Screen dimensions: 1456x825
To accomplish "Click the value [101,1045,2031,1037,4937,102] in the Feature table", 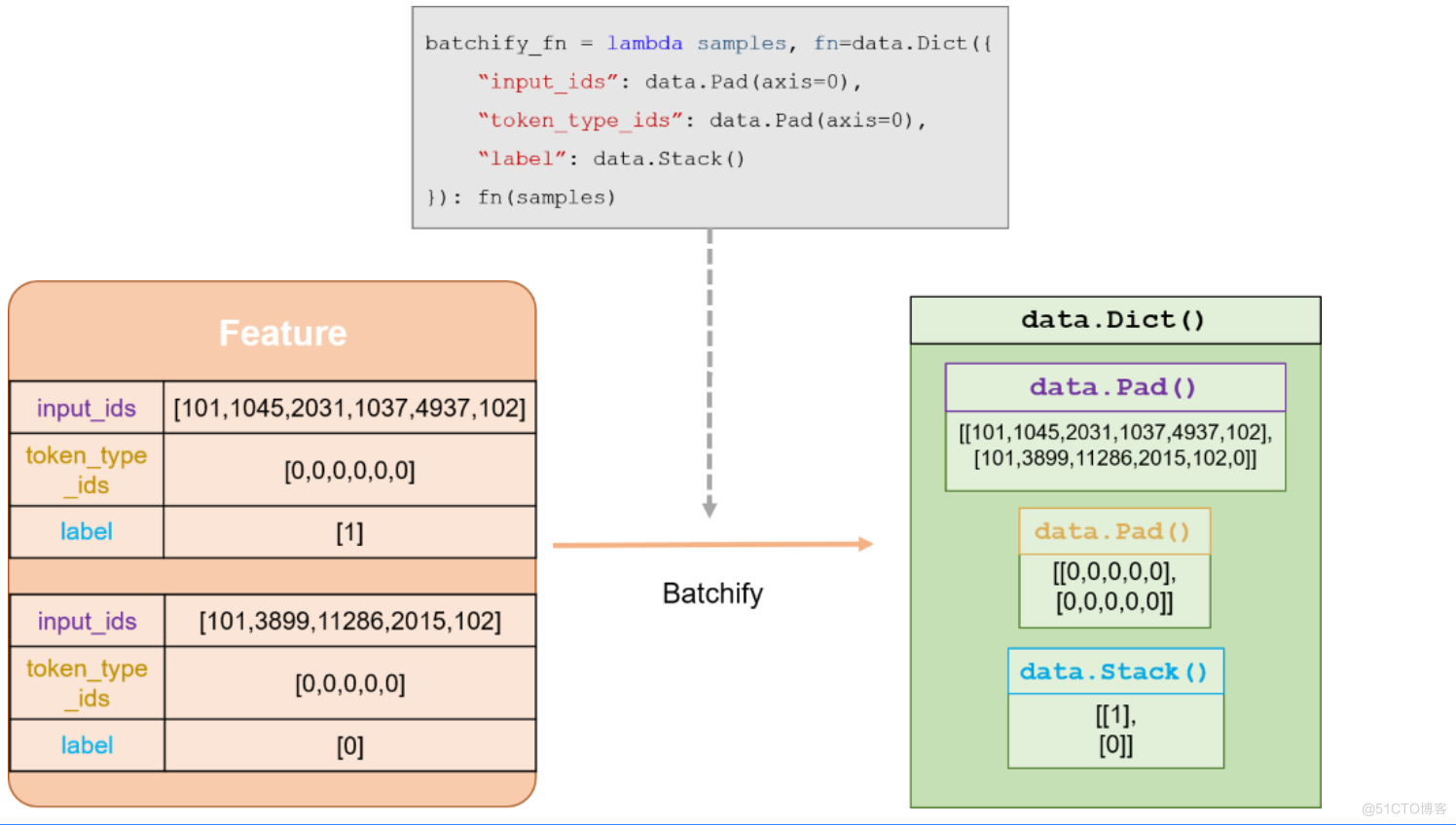I will [349, 408].
